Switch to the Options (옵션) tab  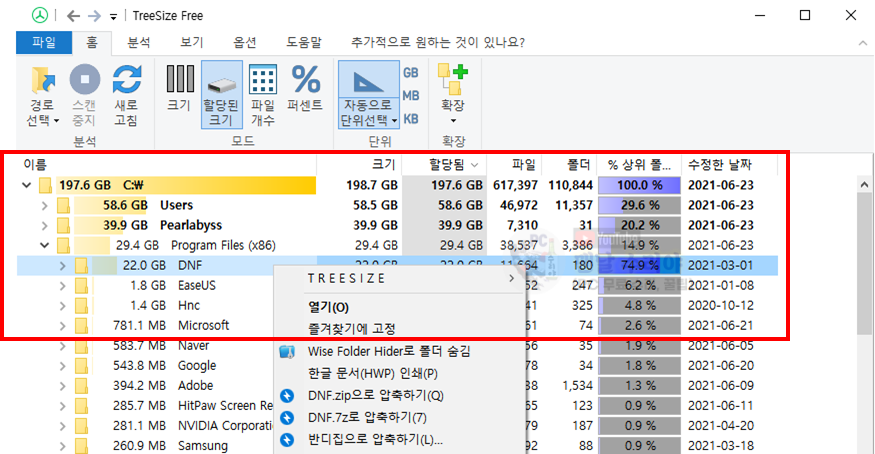click(x=245, y=42)
